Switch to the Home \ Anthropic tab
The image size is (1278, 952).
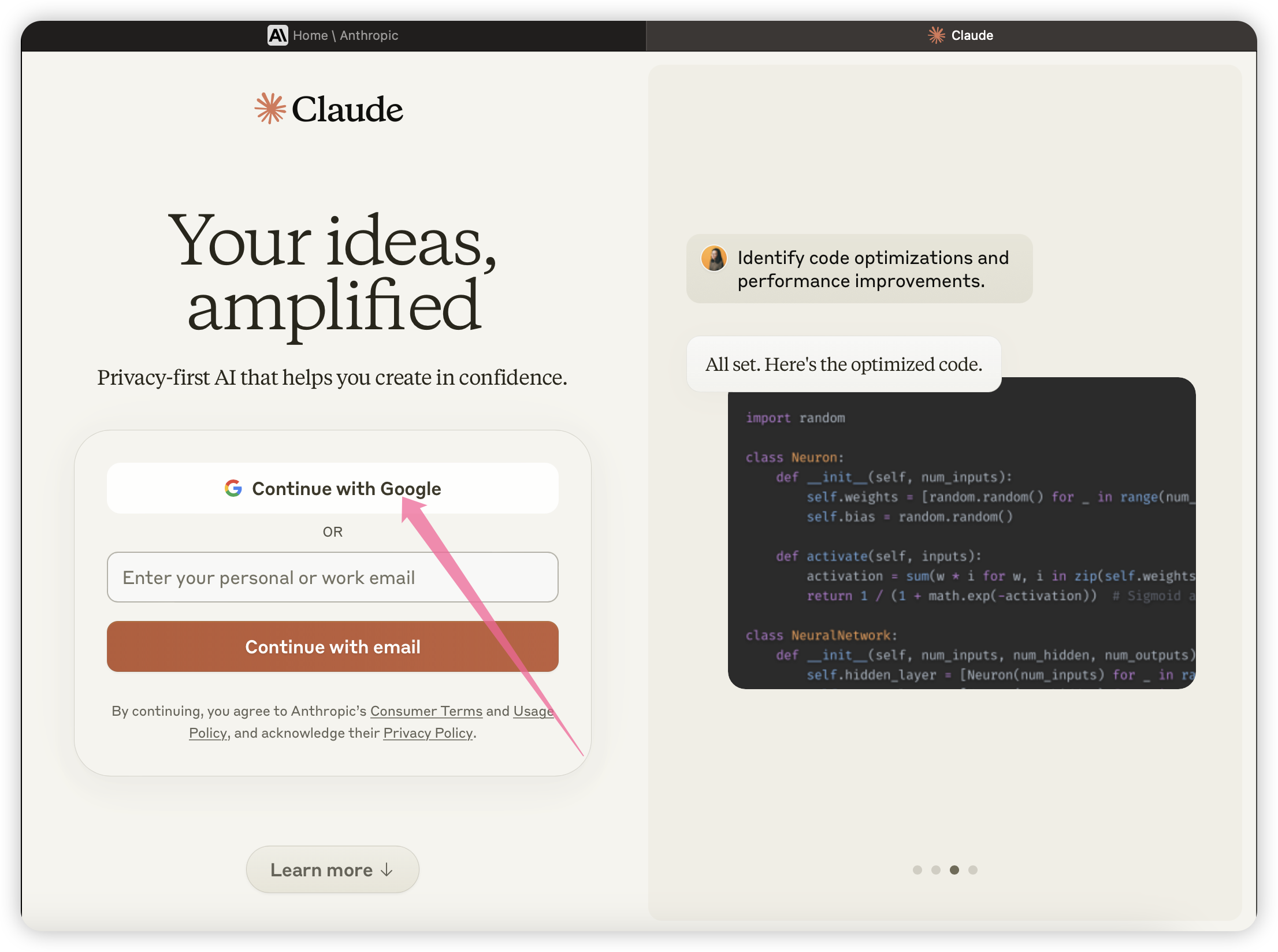333,36
